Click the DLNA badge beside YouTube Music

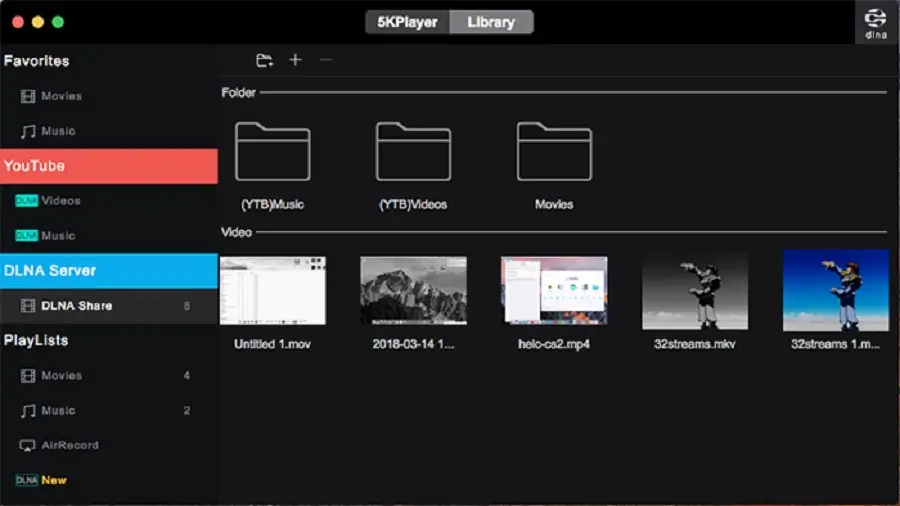pyautogui.click(x=26, y=236)
